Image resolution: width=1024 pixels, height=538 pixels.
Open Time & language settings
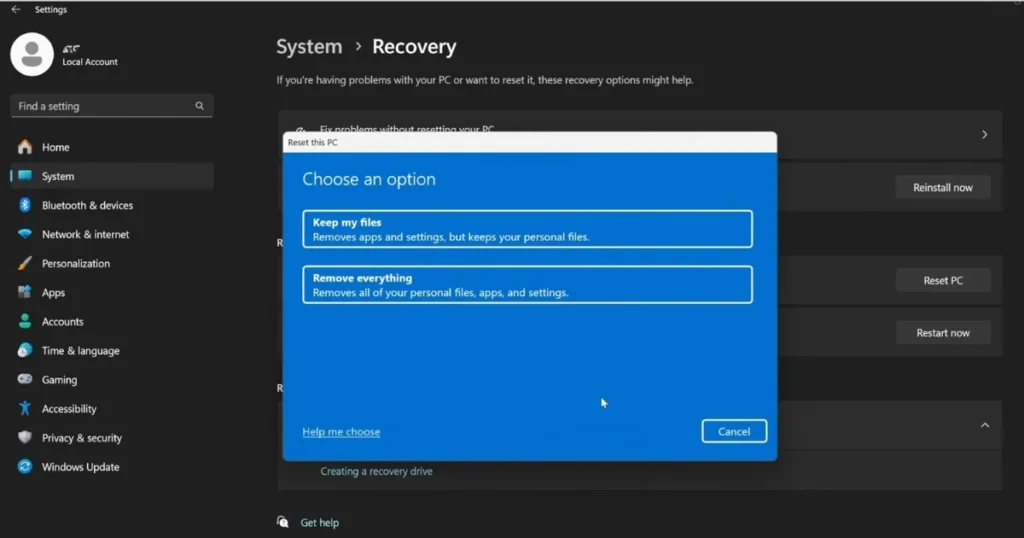[112, 350]
